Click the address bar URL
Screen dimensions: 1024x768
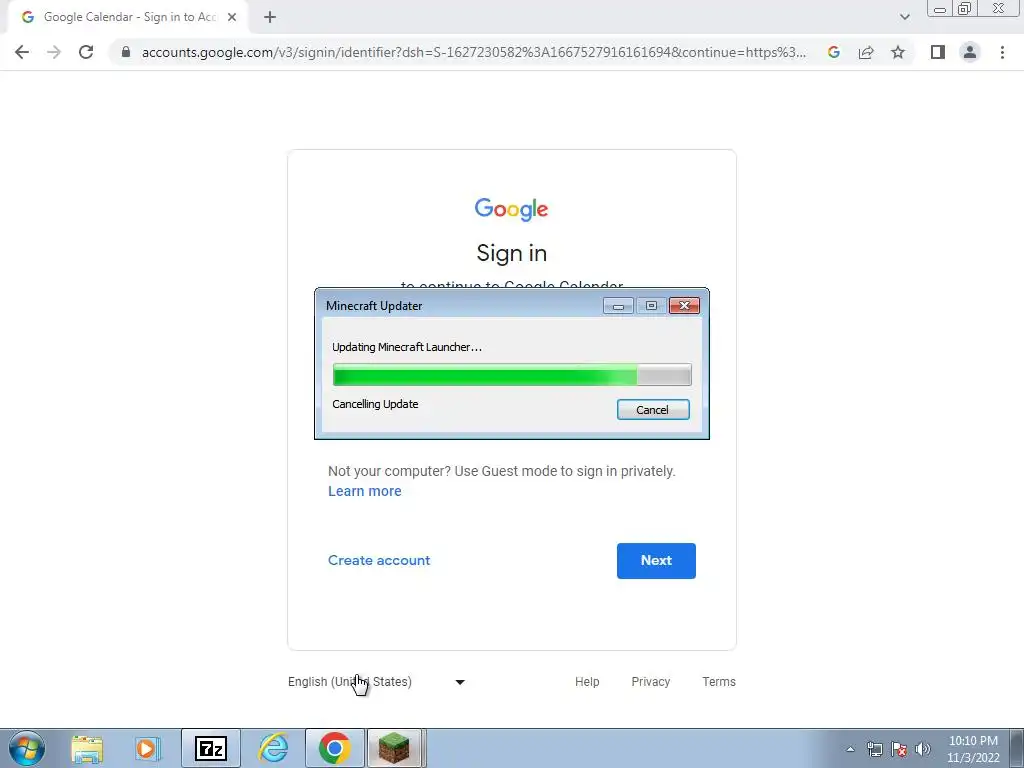click(x=473, y=52)
